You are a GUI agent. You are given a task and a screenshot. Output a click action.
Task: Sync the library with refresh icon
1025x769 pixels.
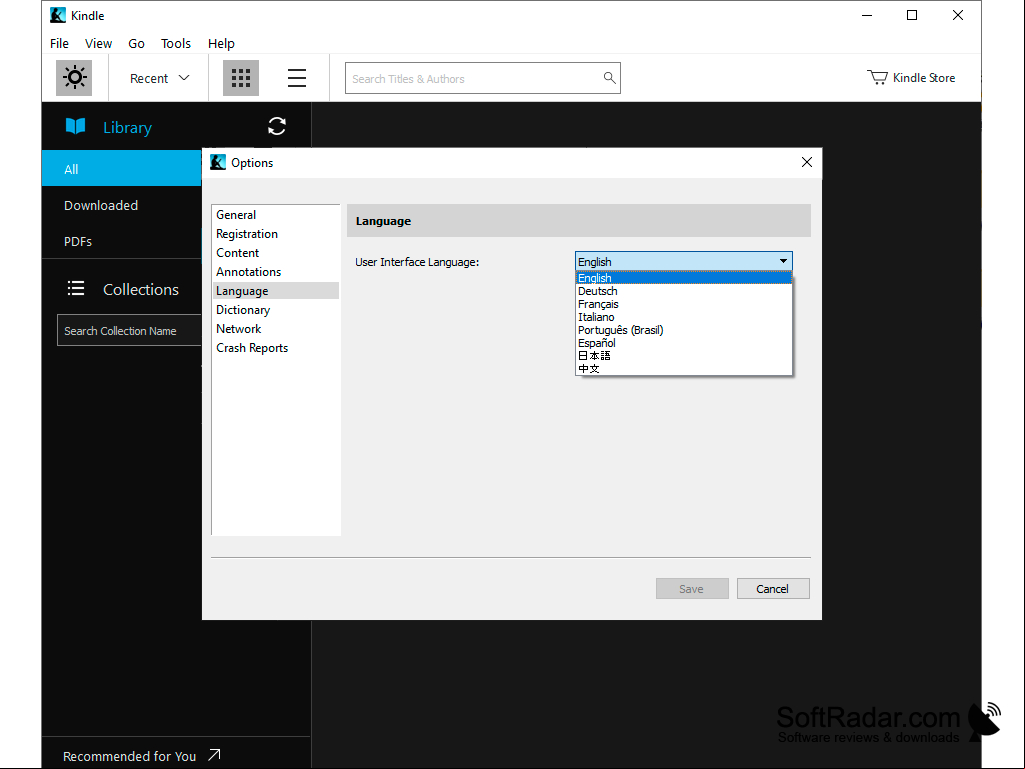click(x=277, y=126)
